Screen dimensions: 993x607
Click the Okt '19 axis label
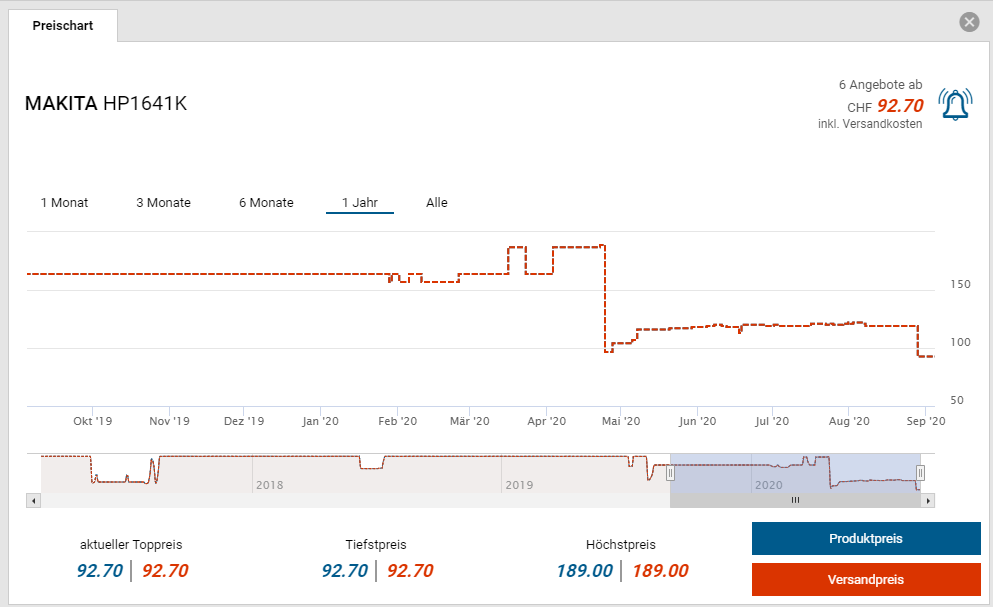coord(92,421)
